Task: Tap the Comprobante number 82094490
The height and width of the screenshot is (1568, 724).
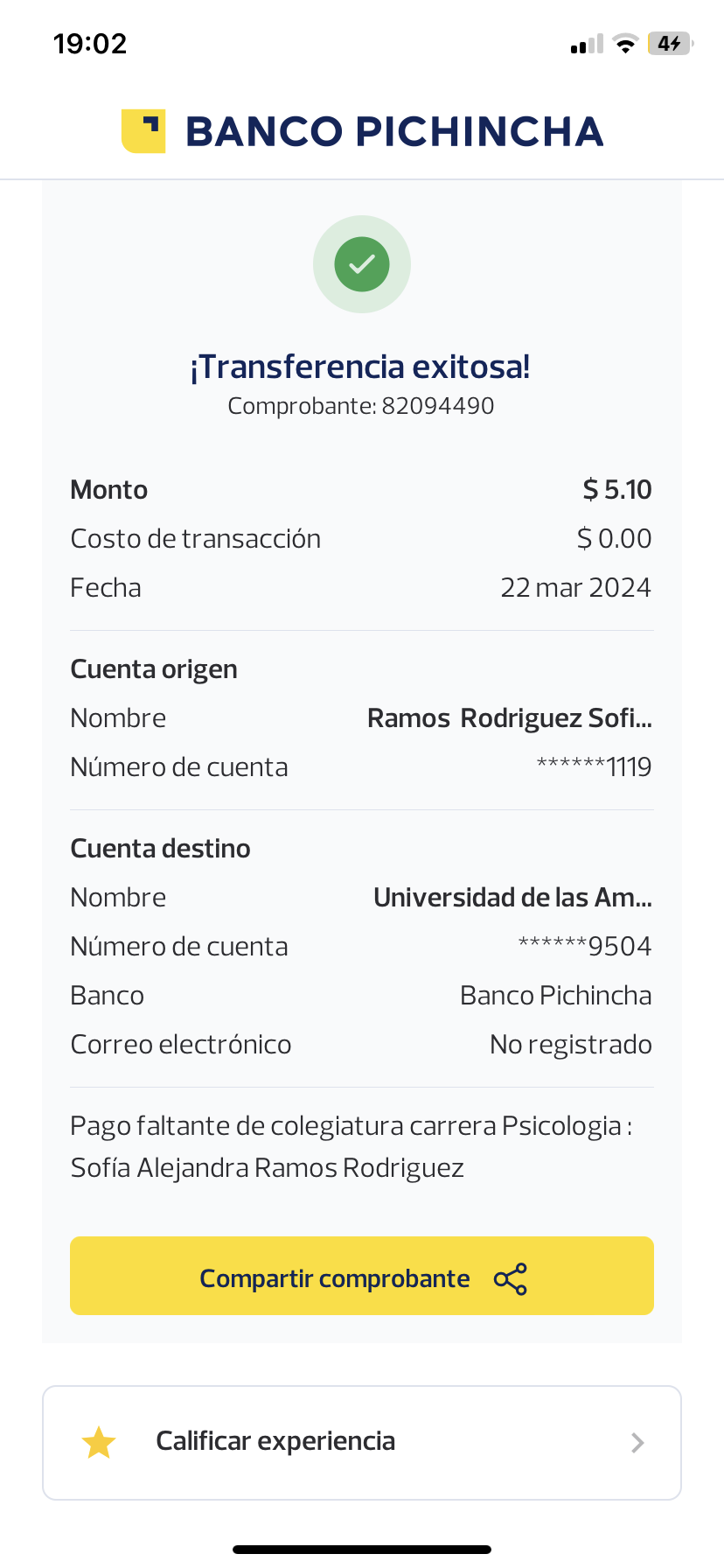Action: pos(437,406)
